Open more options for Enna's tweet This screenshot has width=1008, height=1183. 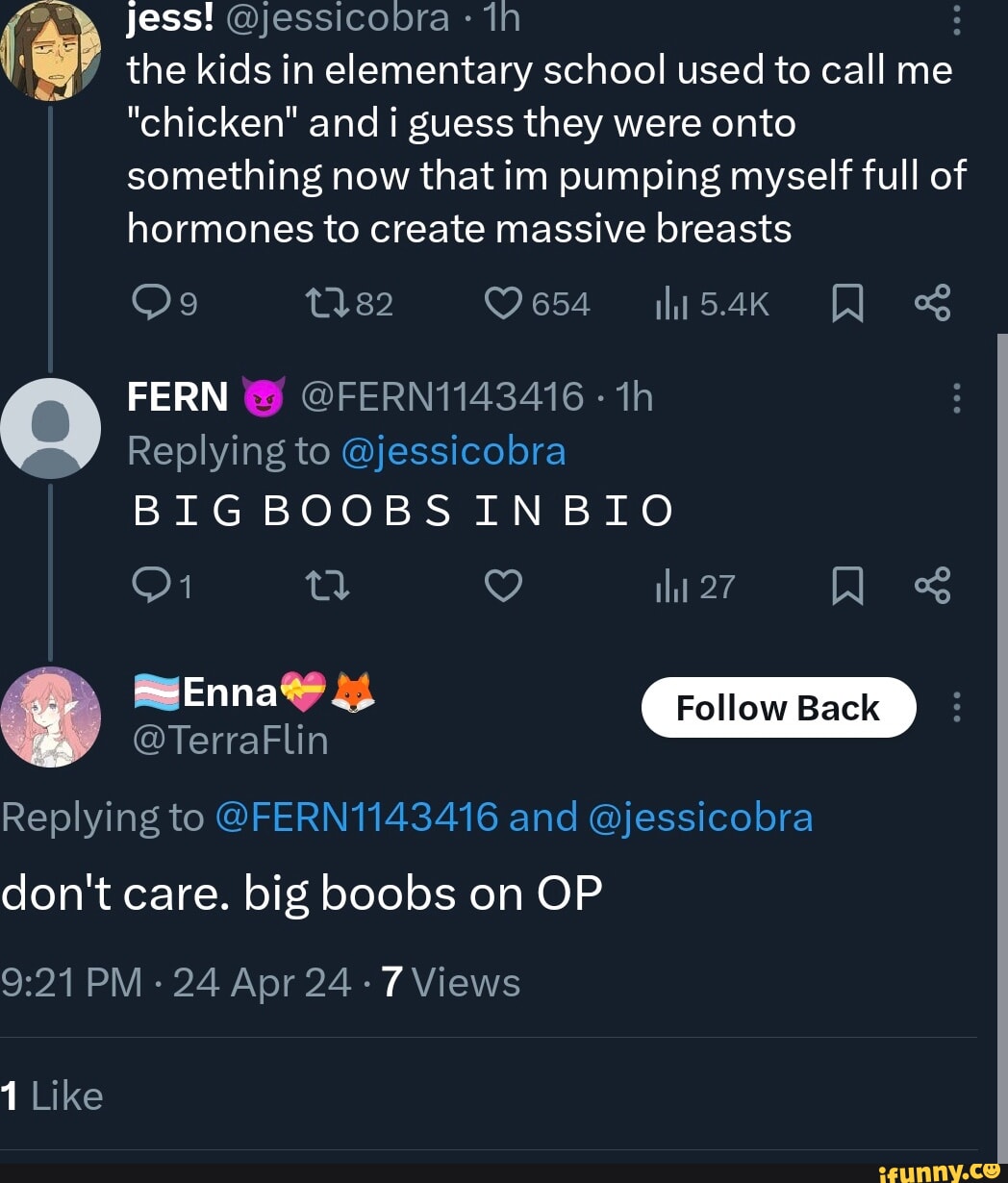pos(955,708)
